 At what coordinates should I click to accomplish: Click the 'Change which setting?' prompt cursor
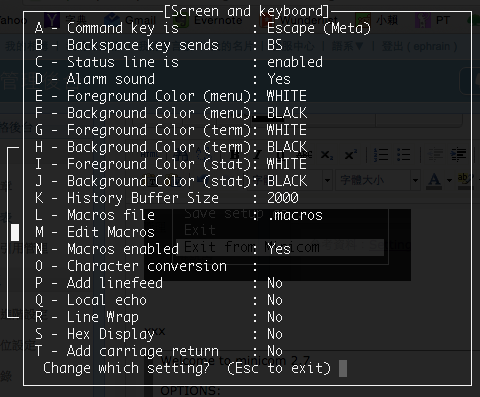[343, 368]
